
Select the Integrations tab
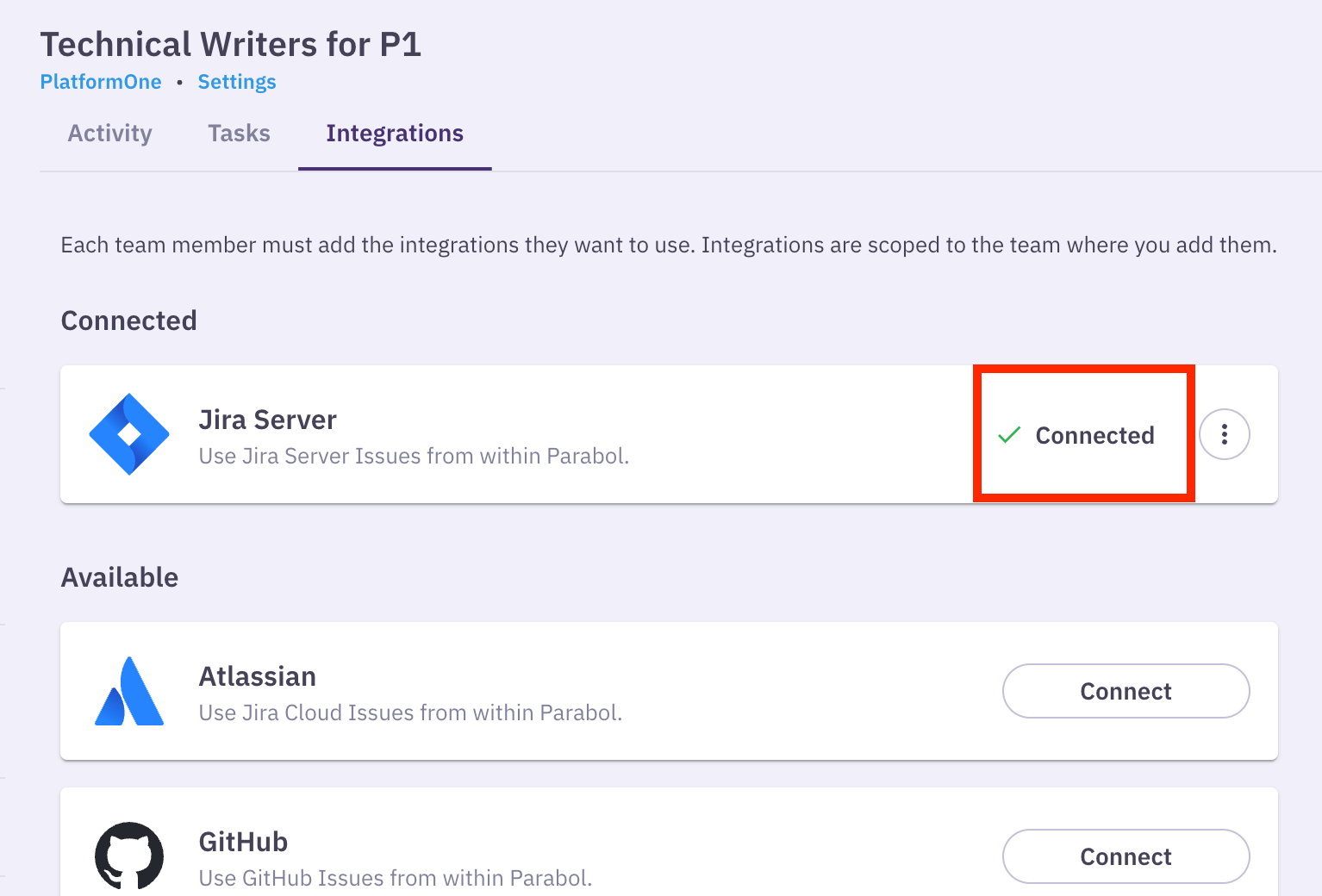395,134
